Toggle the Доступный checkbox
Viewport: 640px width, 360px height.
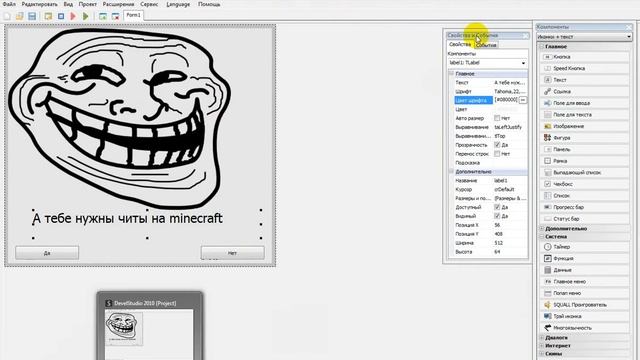click(x=497, y=207)
